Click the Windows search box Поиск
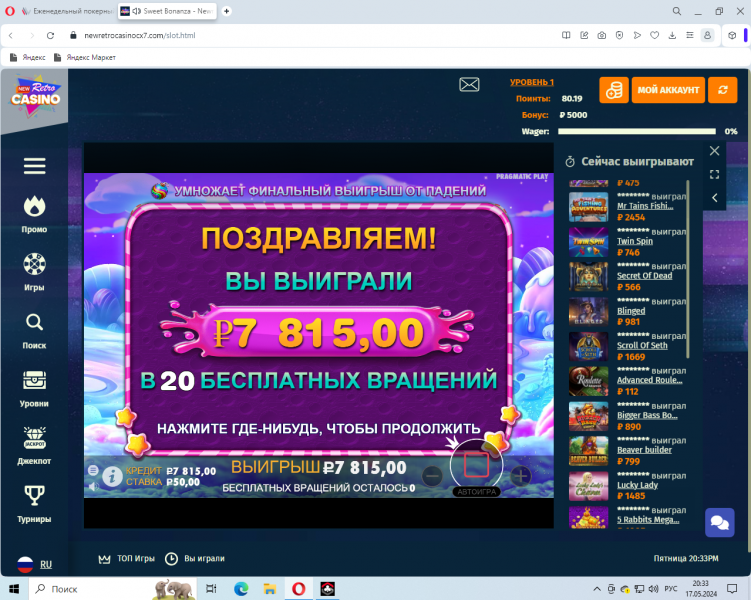Image resolution: width=751 pixels, height=600 pixels. tap(113, 589)
